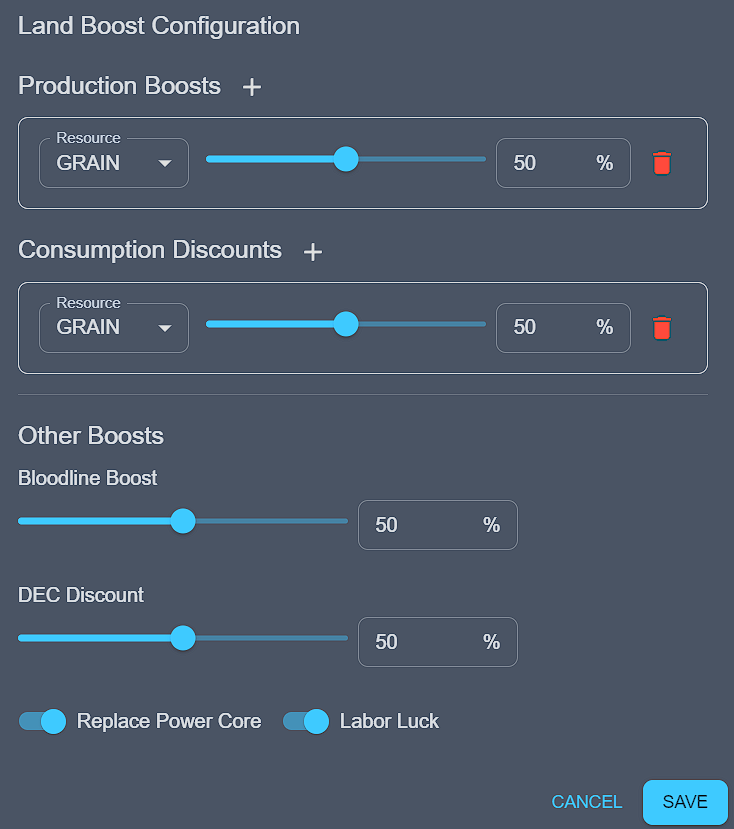Disable the Labor Luck switch
Screen dimensions: 734x829
[306, 721]
